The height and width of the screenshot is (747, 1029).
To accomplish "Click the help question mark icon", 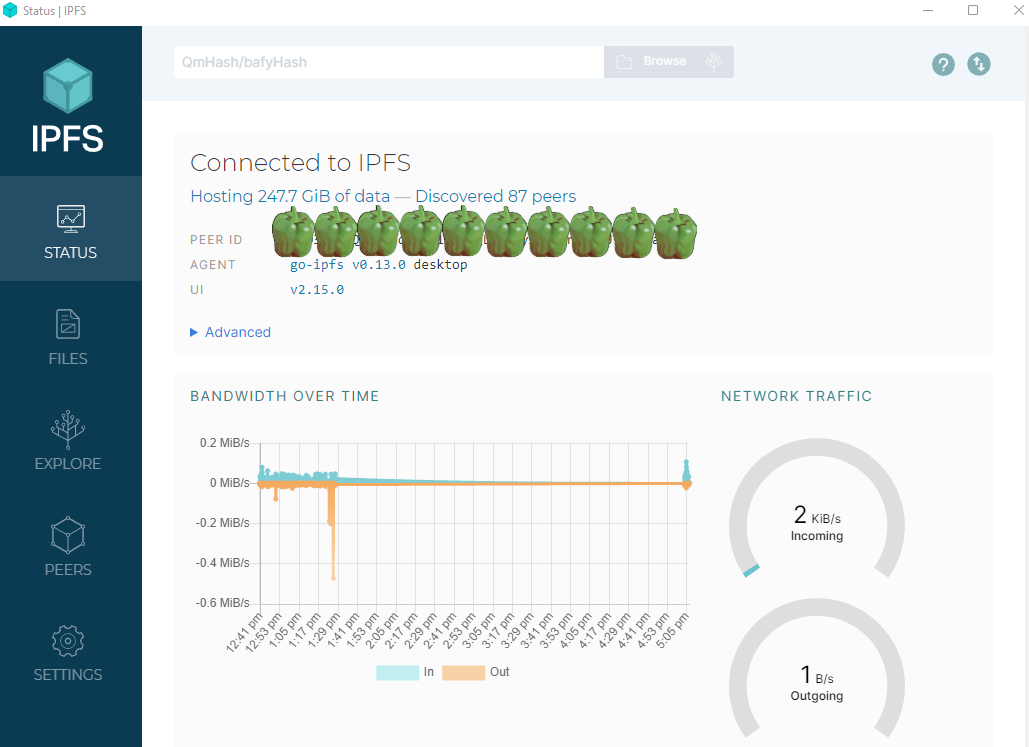I will click(x=943, y=64).
